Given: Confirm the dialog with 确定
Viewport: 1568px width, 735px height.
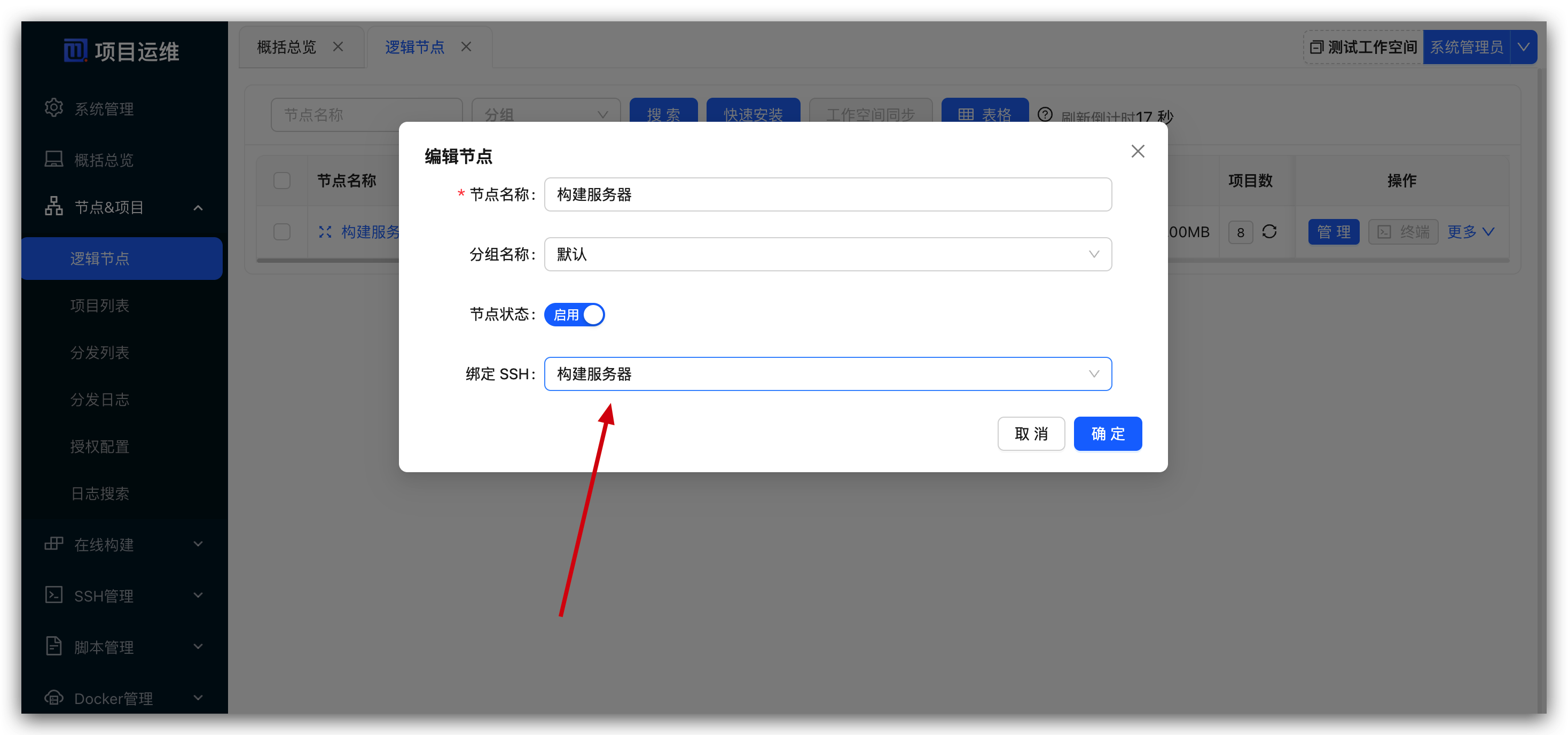Looking at the screenshot, I should (1108, 434).
